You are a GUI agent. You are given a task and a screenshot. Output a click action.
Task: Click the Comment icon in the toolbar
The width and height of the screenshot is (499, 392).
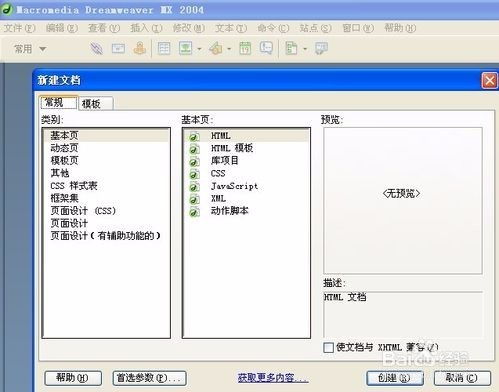tap(266, 49)
